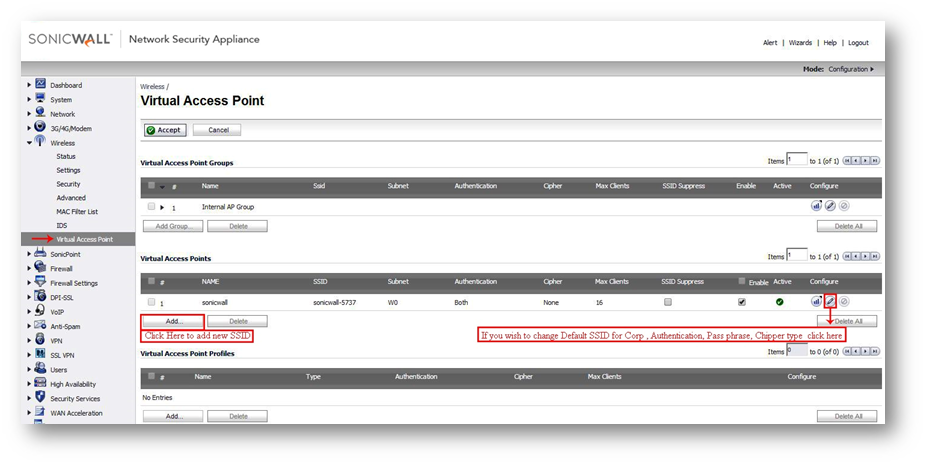Collapse the Wireless tree arrow
Viewport: 927px width, 466px height.
[29, 143]
